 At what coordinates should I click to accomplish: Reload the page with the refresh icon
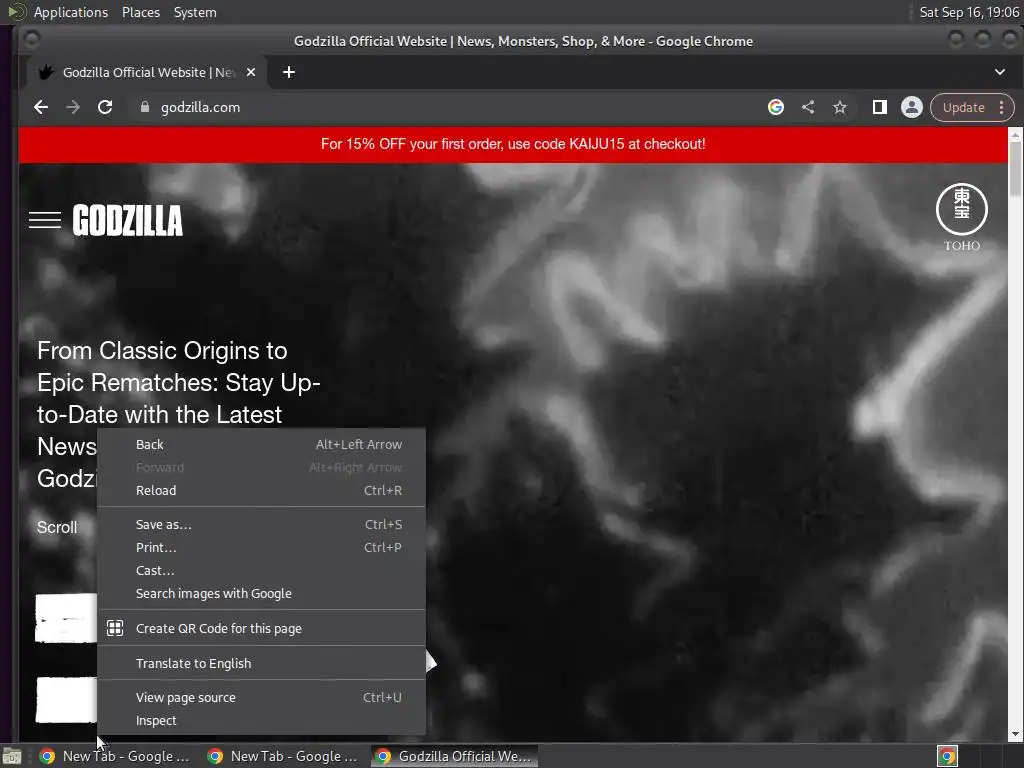click(x=105, y=107)
